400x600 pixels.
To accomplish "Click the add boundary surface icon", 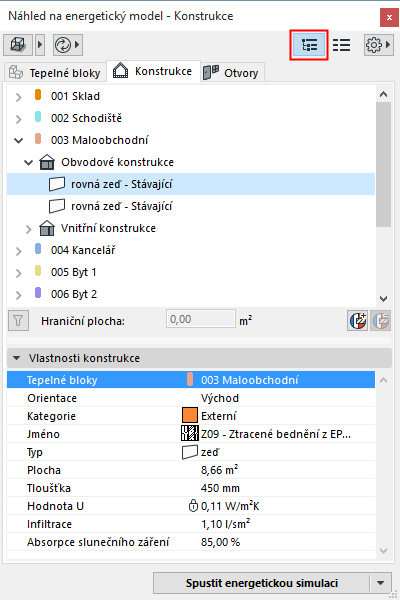I will [x=358, y=321].
